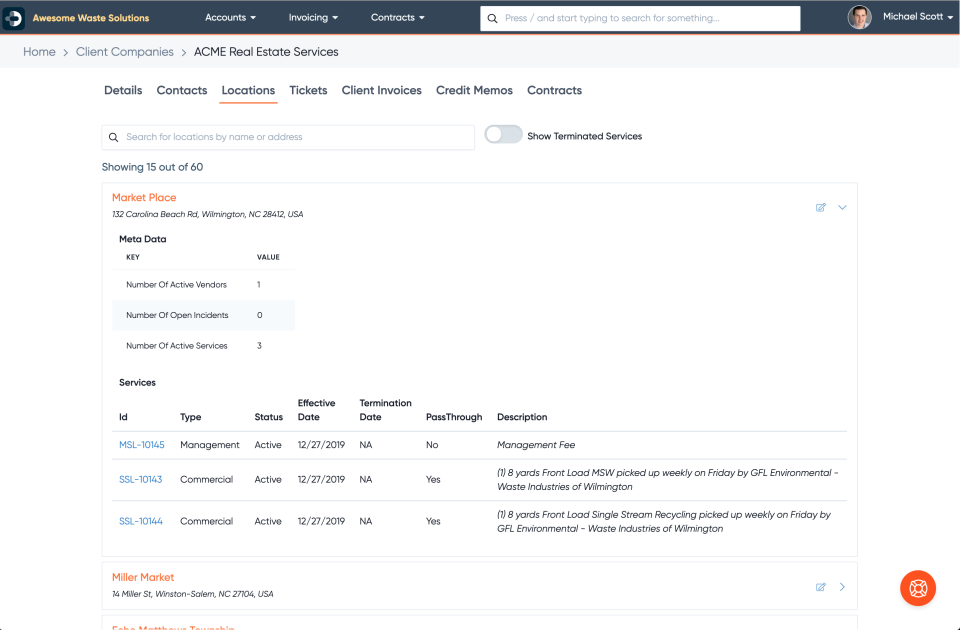Image resolution: width=960 pixels, height=630 pixels.
Task: Open the edit icon for Miller Market location
Action: coord(821,587)
